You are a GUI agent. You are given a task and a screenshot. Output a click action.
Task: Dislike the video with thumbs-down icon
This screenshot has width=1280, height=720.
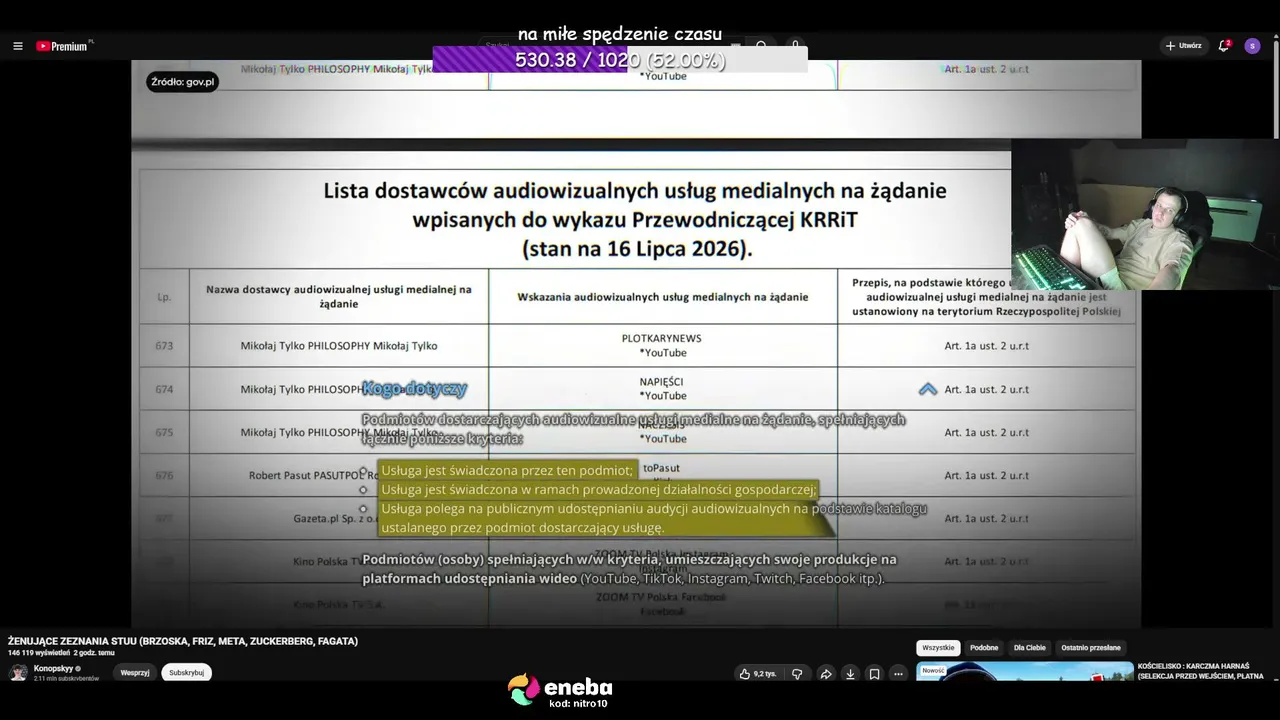pyautogui.click(x=797, y=674)
